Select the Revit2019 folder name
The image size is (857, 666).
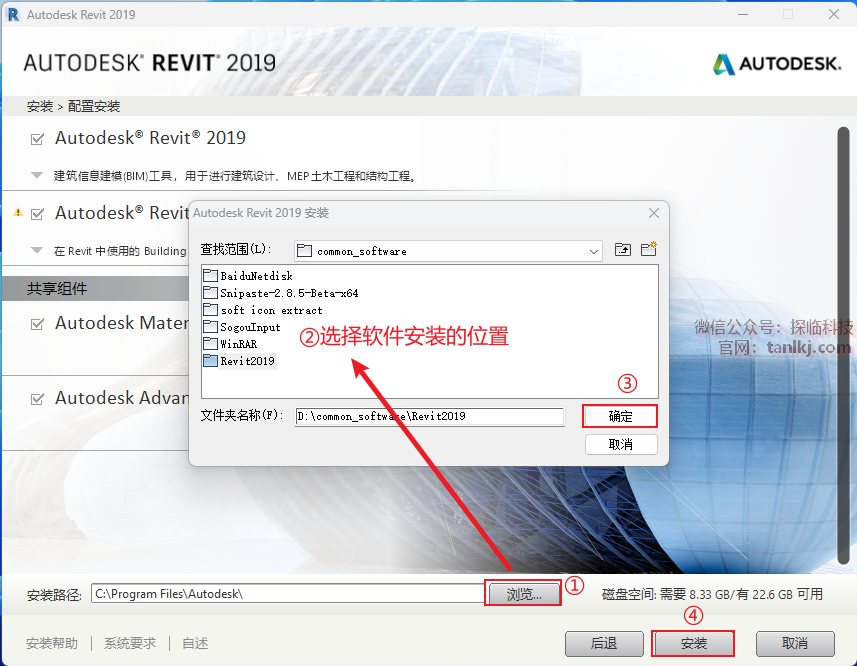(x=247, y=361)
